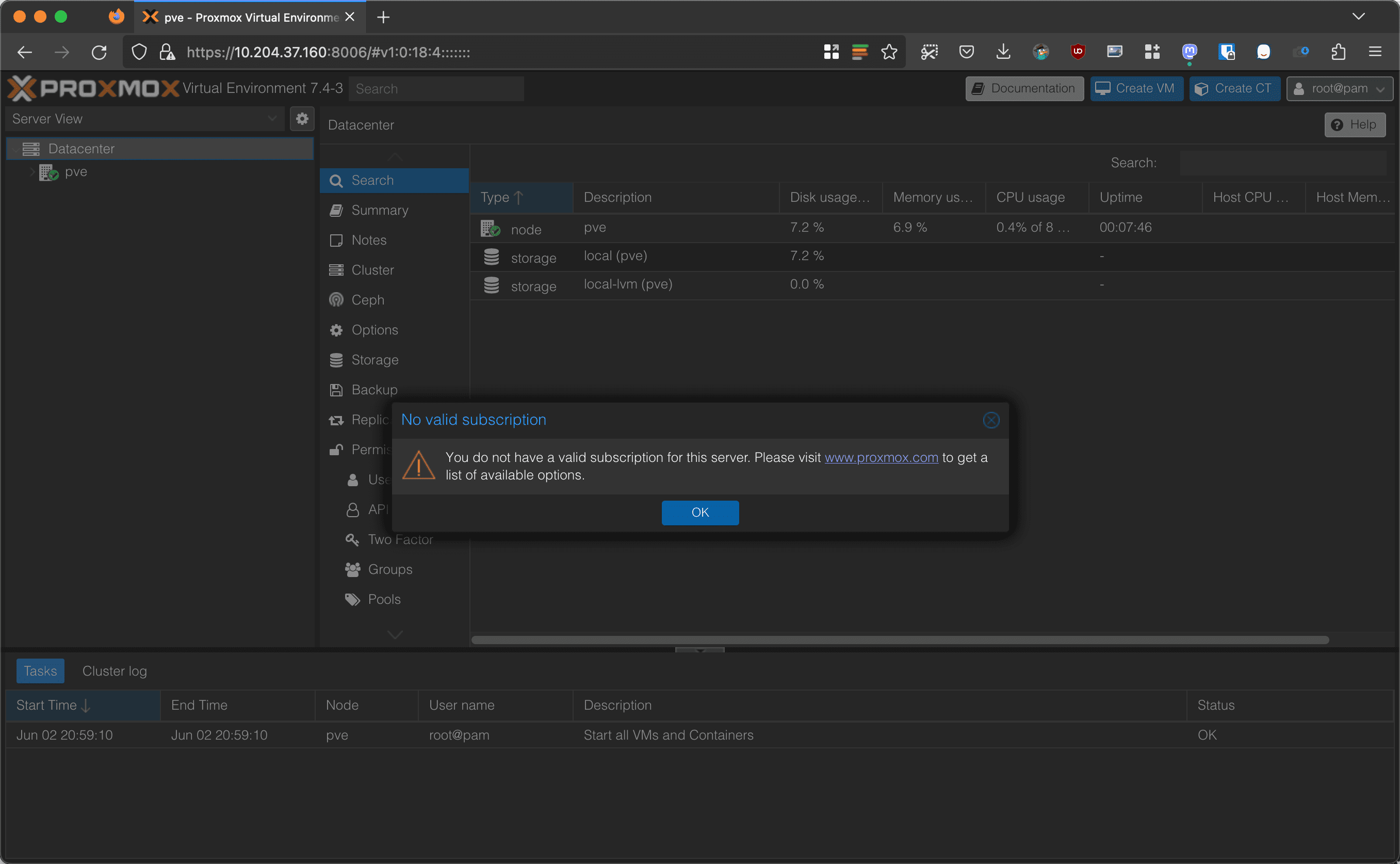1400x864 pixels.
Task: Open Cluster in the Datacenter menu
Action: coord(394,270)
